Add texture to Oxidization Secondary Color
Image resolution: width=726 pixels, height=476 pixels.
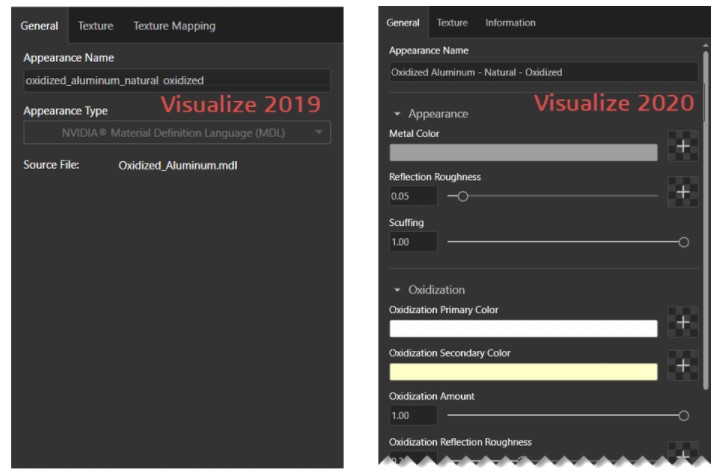pos(682,365)
